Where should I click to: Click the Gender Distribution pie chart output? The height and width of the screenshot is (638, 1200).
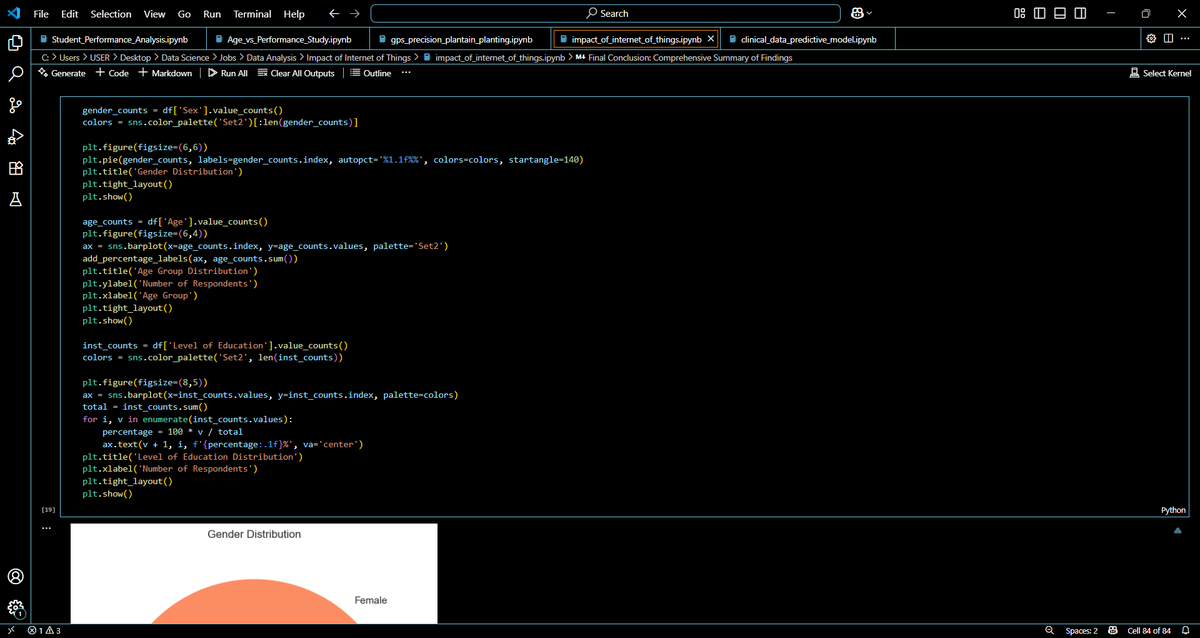(x=254, y=573)
